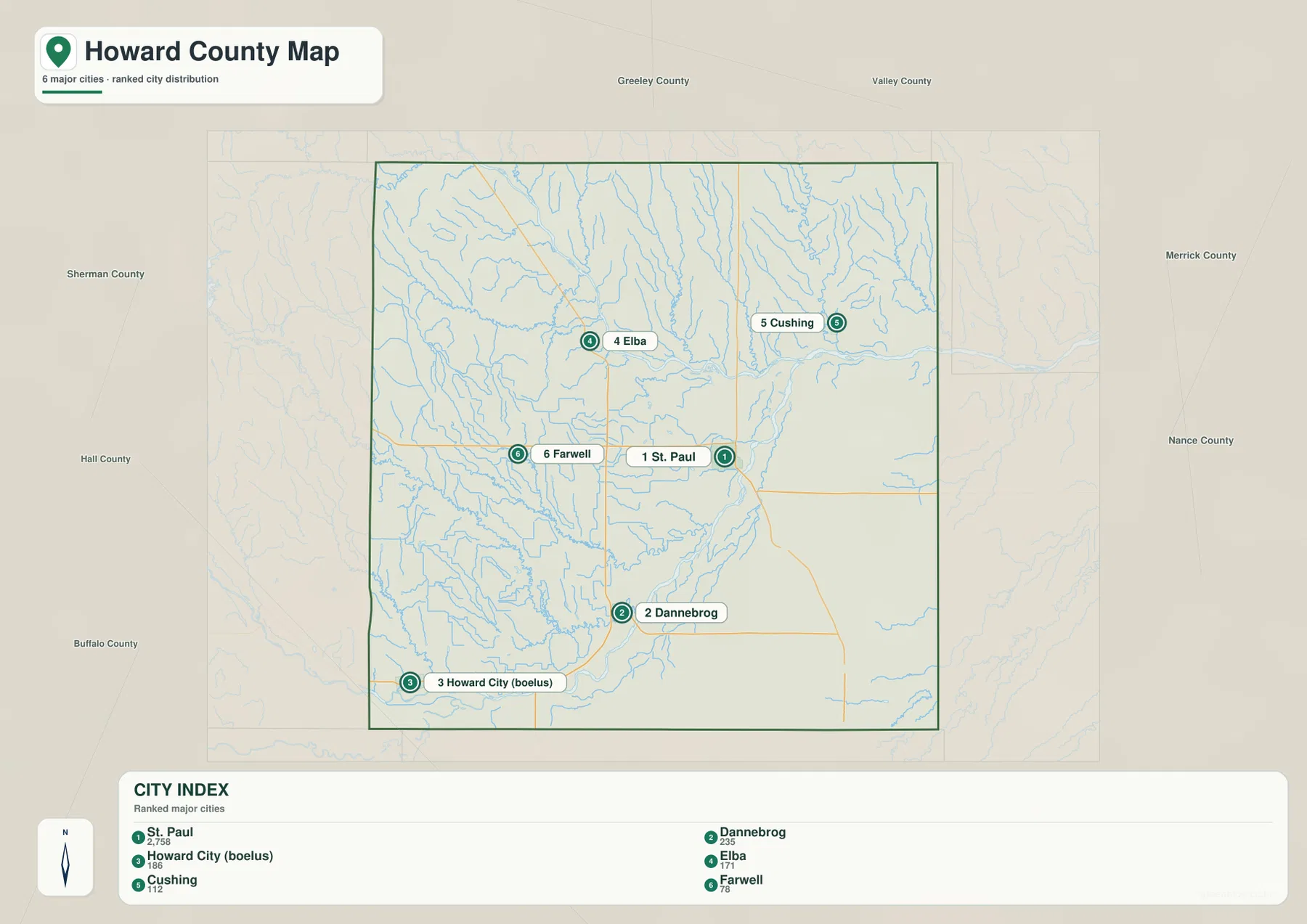Click the number 3 badge in City Index

pos(138,862)
